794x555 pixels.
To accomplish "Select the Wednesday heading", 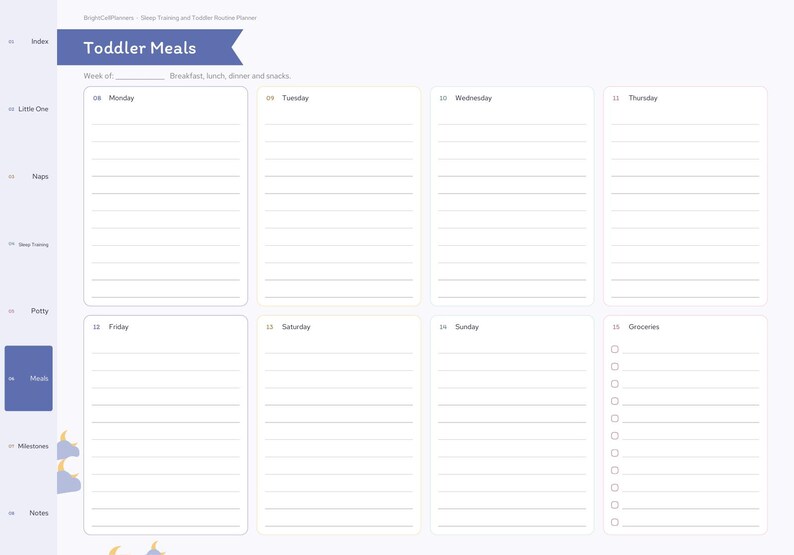I will (x=473, y=98).
